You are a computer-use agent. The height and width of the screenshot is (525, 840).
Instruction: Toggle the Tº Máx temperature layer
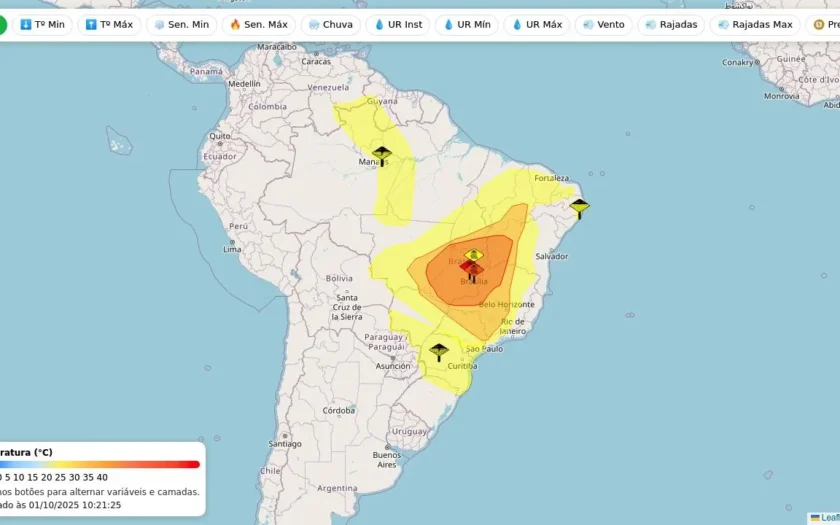pyautogui.click(x=109, y=24)
